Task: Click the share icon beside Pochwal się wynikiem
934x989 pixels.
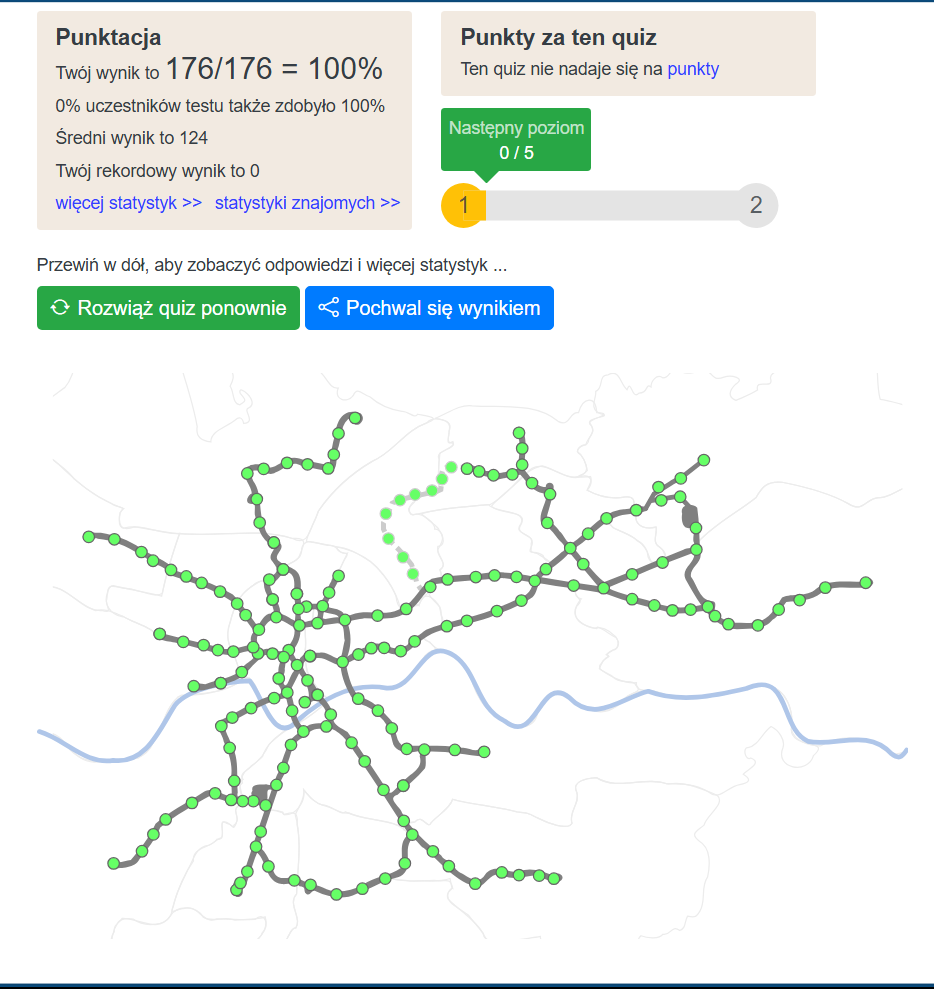Action: (328, 308)
